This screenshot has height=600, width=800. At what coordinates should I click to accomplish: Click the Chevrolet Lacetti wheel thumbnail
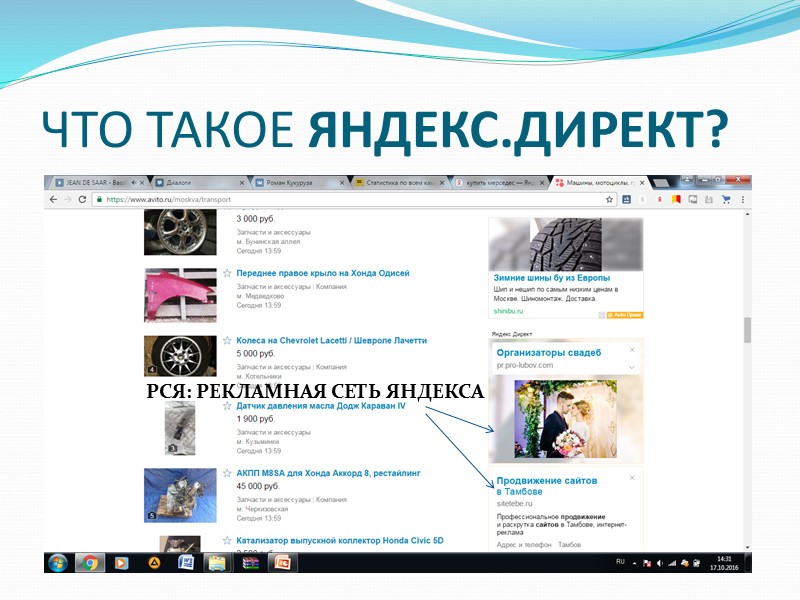pos(180,356)
